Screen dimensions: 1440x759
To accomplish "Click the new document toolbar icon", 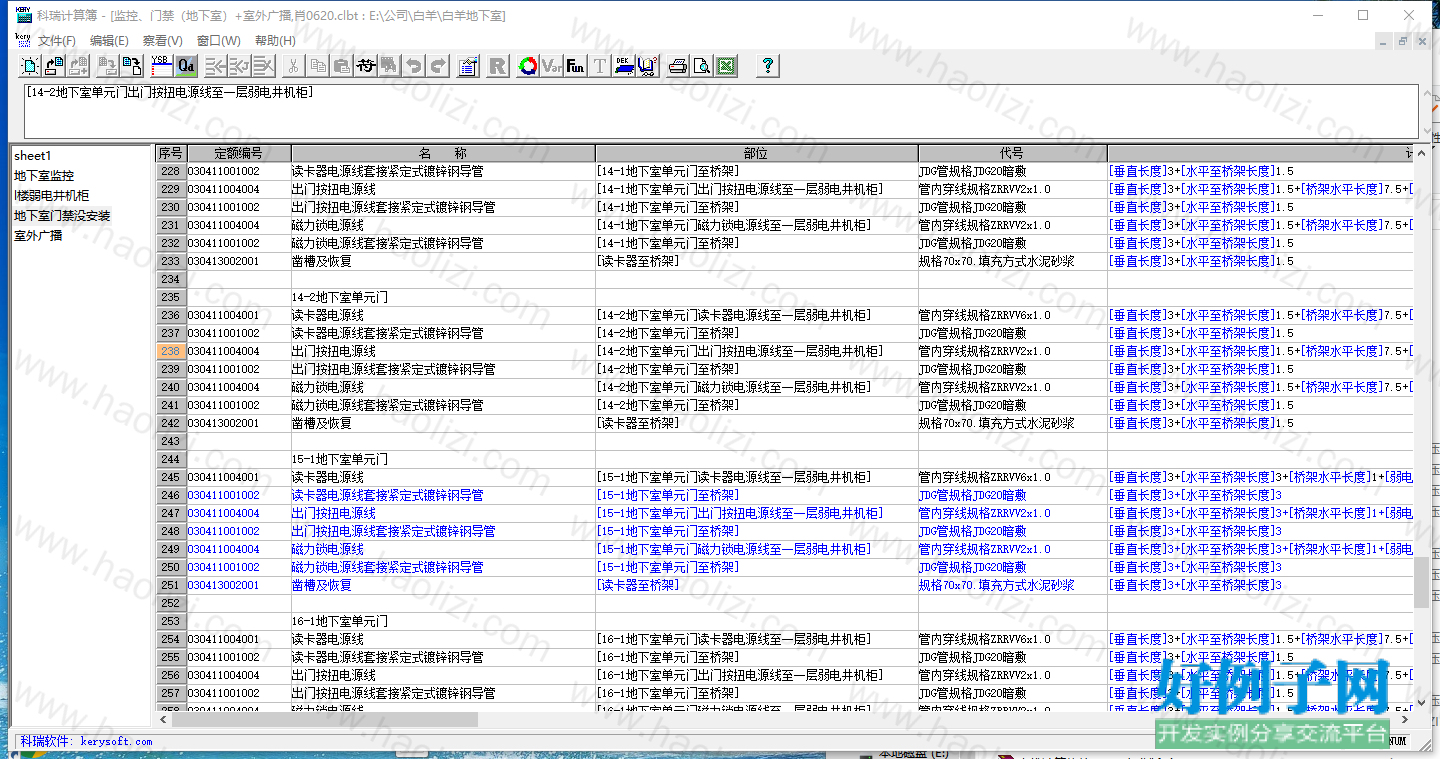I will pyautogui.click(x=30, y=66).
